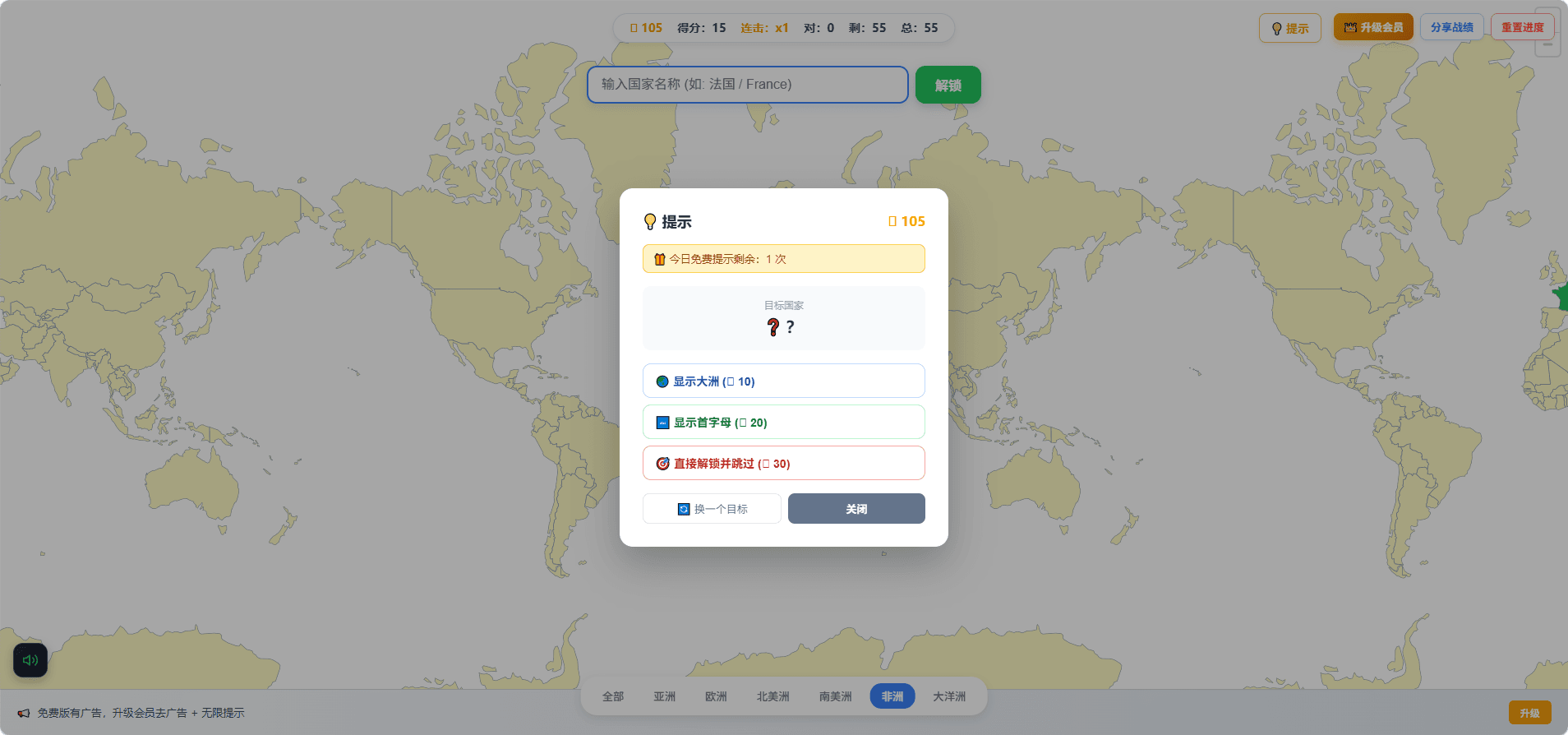
Task: Select the 南美洲 region tab
Action: coord(836,696)
